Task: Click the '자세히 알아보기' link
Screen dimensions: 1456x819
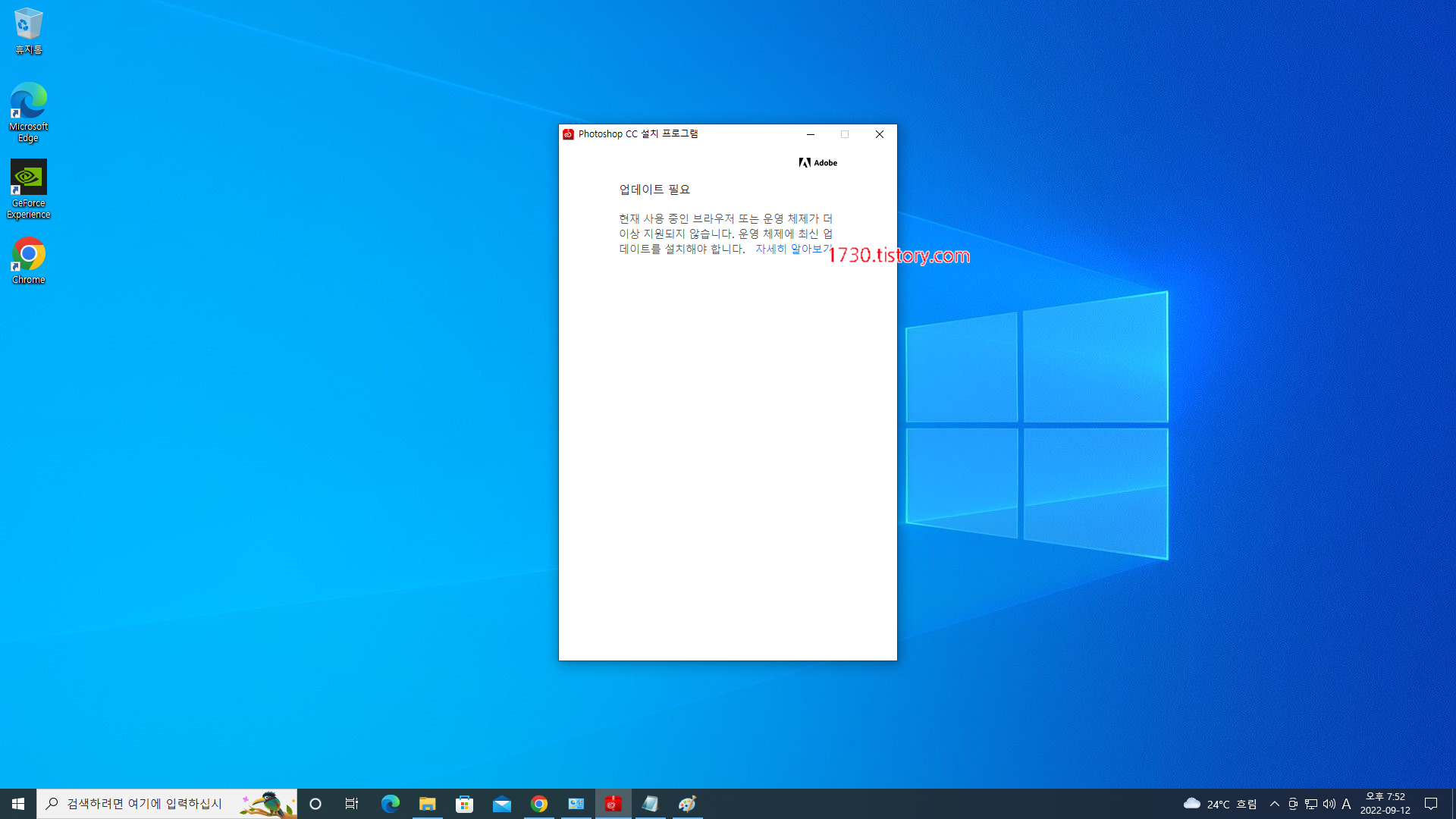Action: [792, 249]
